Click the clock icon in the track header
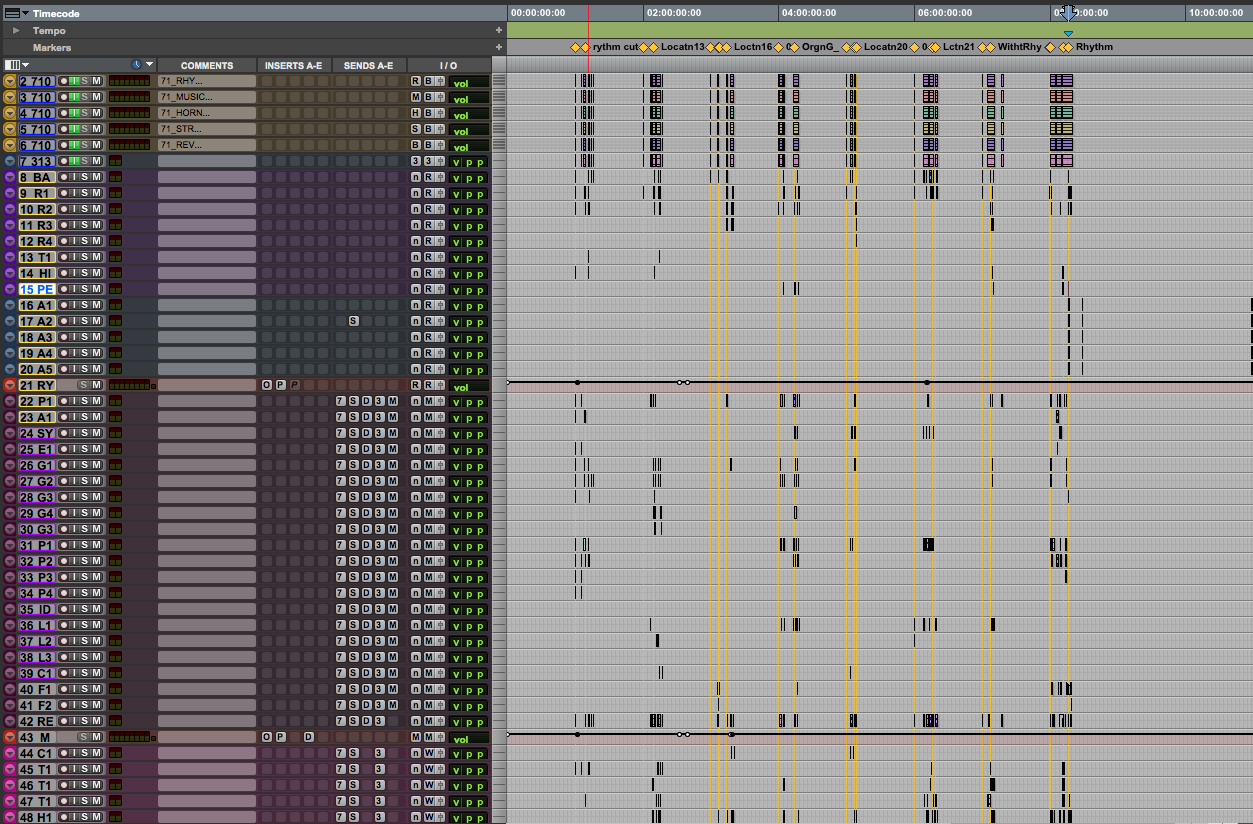 (x=137, y=65)
